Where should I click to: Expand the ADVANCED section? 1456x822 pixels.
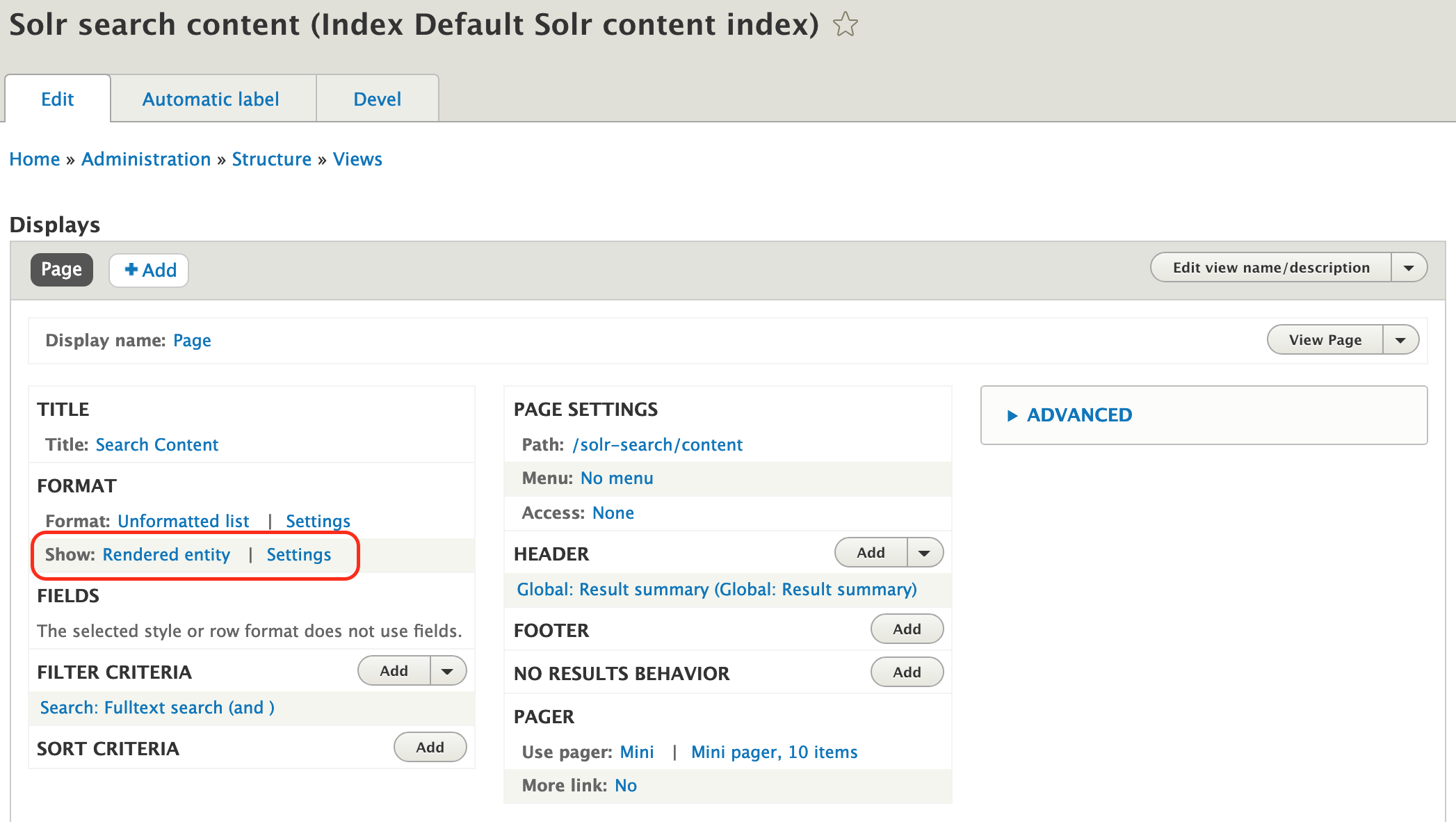click(1078, 414)
